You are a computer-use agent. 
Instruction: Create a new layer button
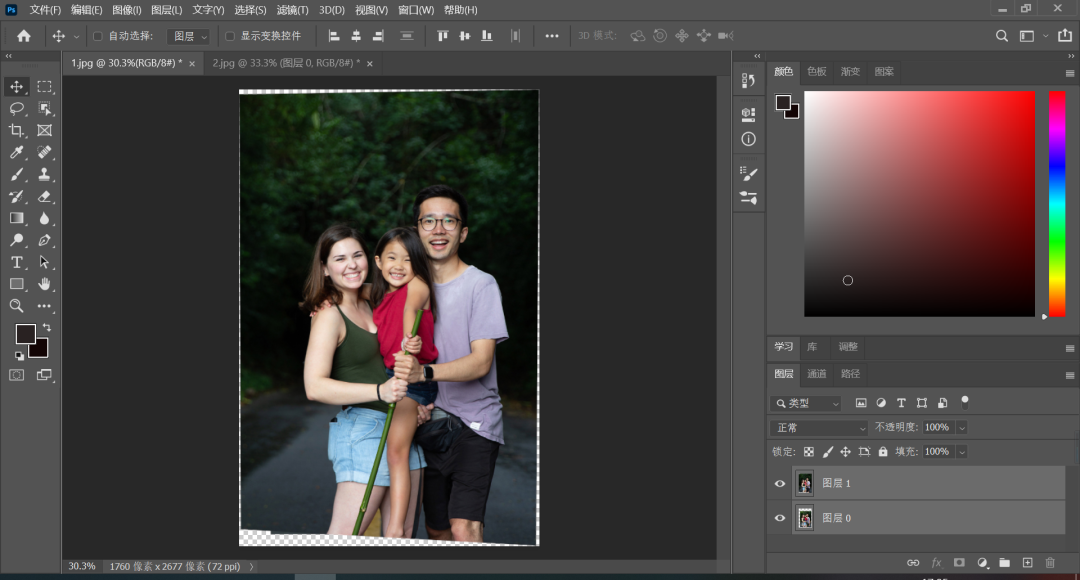coord(1028,563)
